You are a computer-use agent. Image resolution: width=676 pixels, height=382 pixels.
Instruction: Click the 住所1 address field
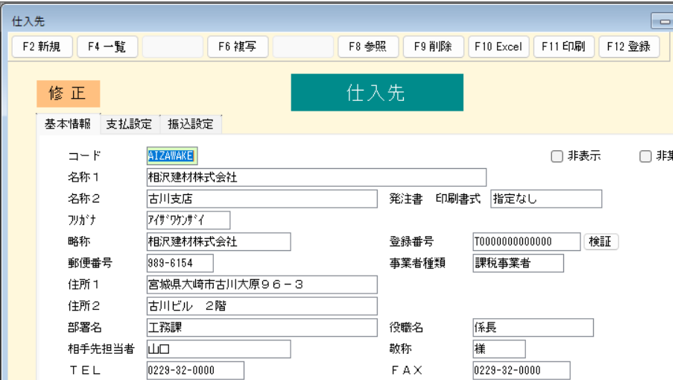(x=262, y=285)
